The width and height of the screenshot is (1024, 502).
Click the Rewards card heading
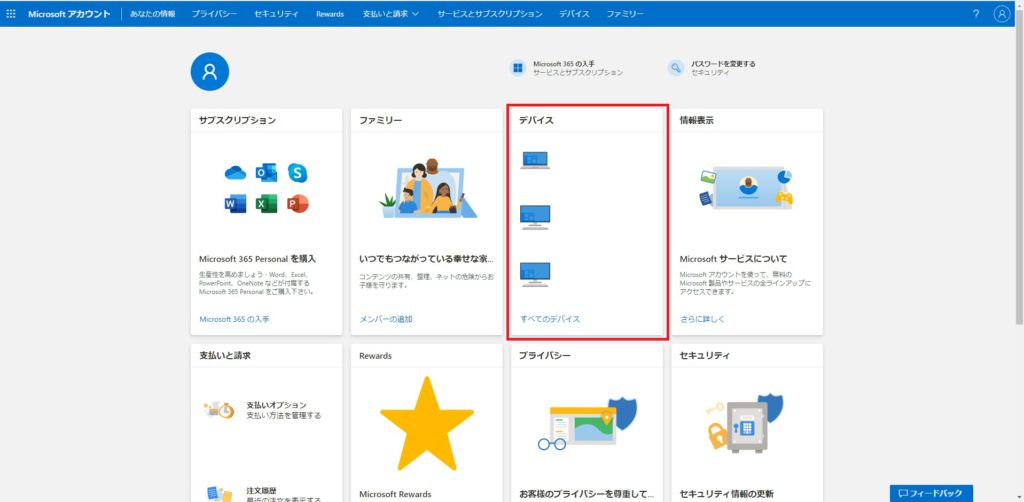click(x=376, y=356)
